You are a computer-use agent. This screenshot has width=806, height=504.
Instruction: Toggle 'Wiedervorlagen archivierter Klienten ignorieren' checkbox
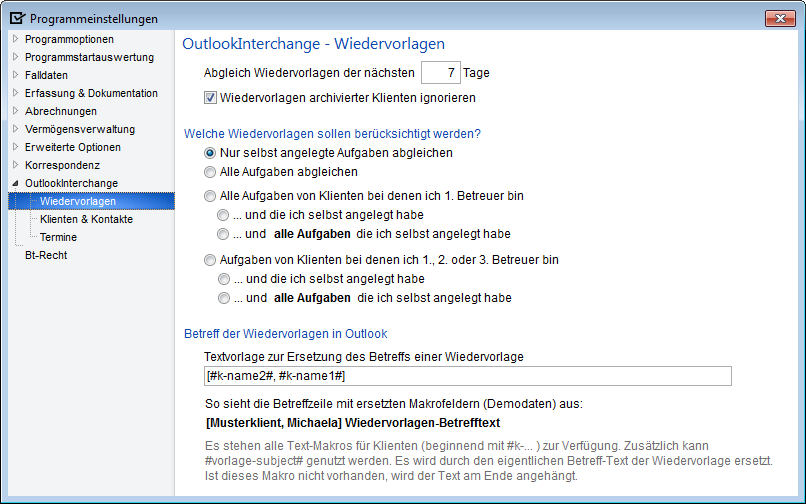(x=210, y=98)
